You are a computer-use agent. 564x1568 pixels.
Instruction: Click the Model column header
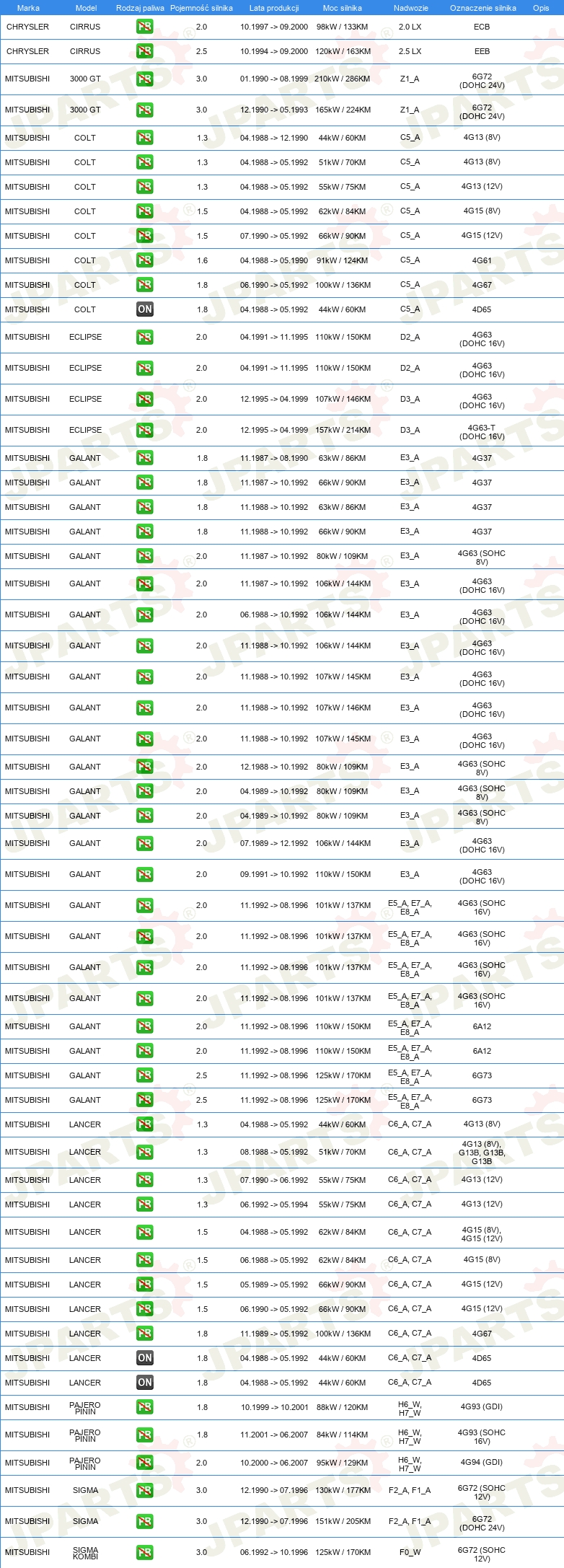pyautogui.click(x=87, y=8)
